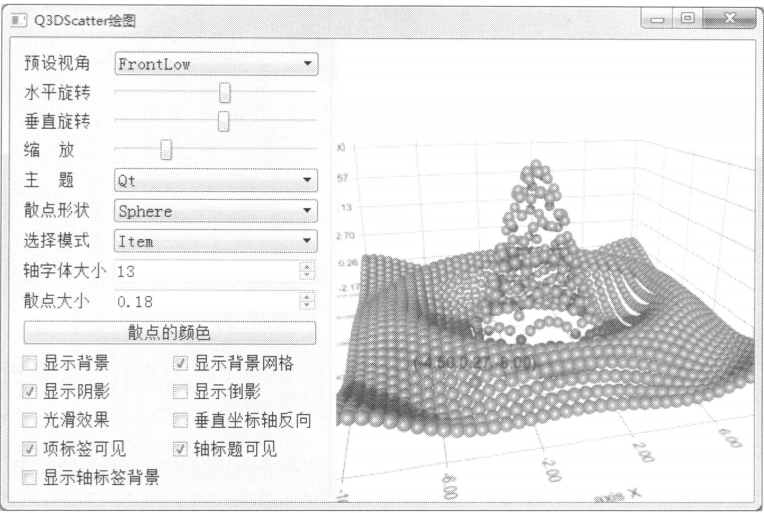Disable the 显示阴影 checkbox
The height and width of the screenshot is (513, 764).
point(30,392)
